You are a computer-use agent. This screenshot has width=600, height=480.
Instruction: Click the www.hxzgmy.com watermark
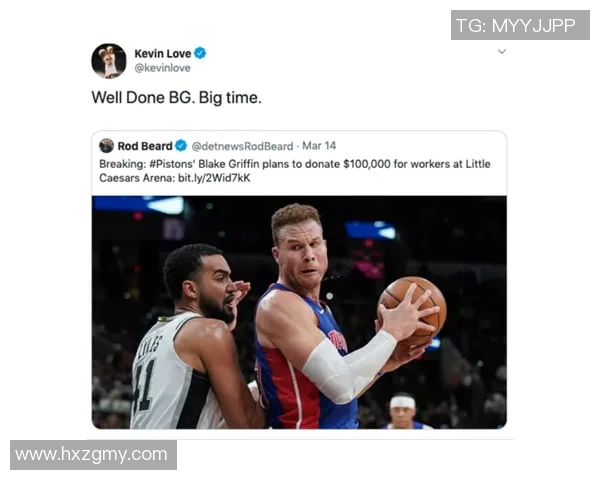click(x=93, y=455)
